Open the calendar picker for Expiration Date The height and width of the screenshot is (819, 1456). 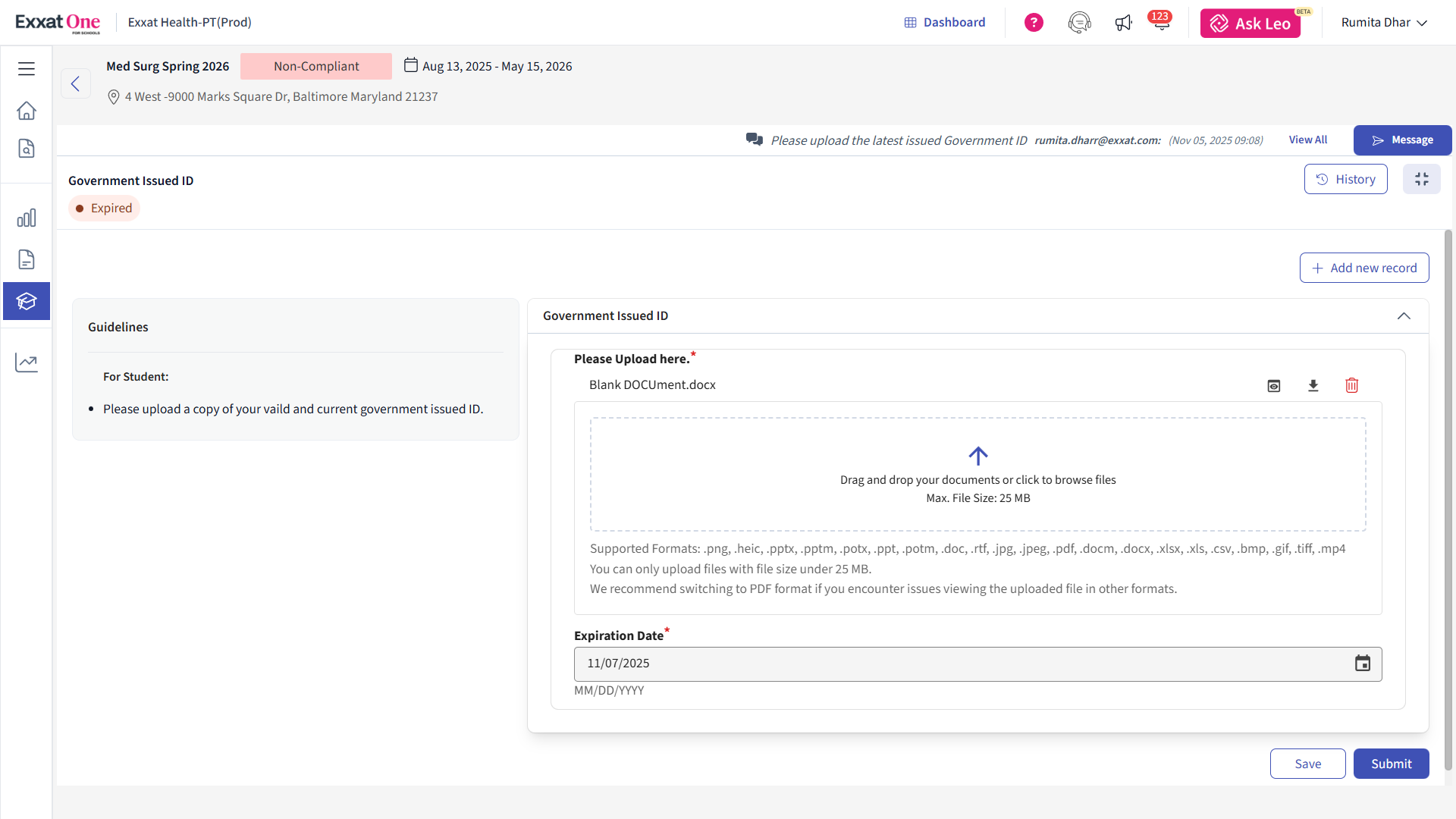click(1362, 664)
